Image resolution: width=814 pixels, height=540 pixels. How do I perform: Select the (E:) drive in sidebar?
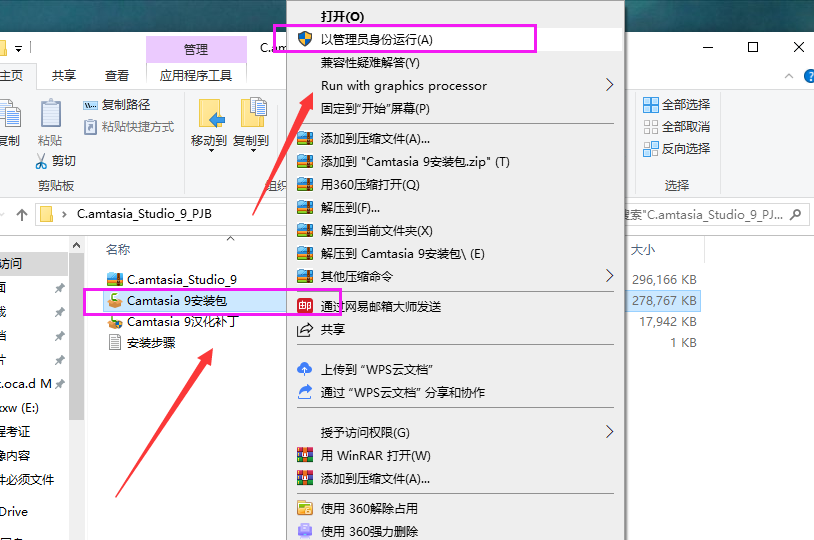pos(20,408)
